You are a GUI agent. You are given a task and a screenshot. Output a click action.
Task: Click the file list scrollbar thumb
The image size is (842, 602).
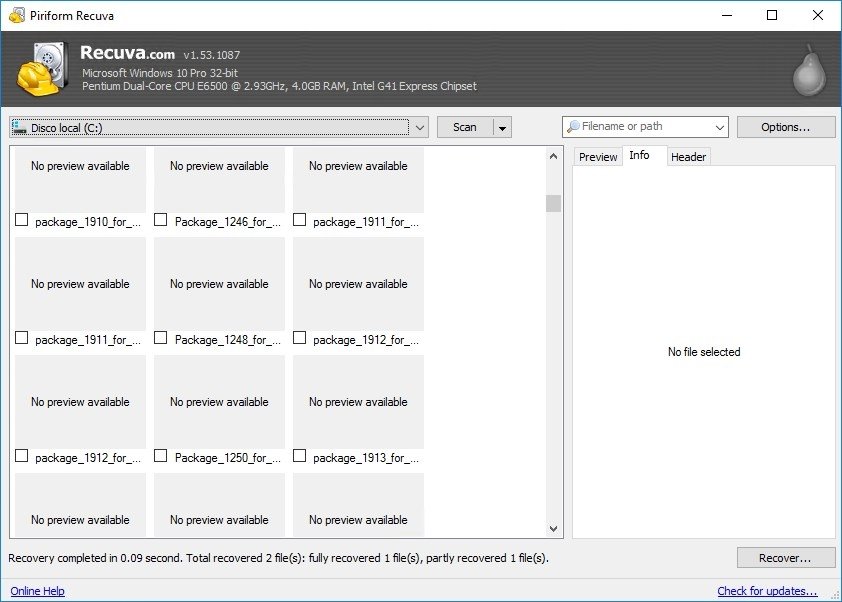click(x=553, y=204)
